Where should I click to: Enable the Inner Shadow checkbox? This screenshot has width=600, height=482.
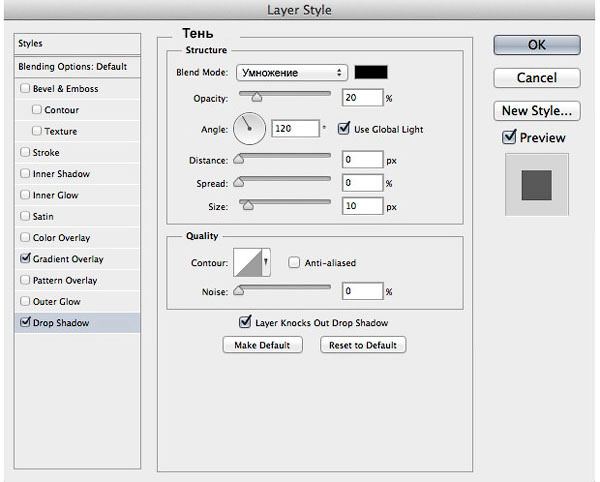click(25, 173)
